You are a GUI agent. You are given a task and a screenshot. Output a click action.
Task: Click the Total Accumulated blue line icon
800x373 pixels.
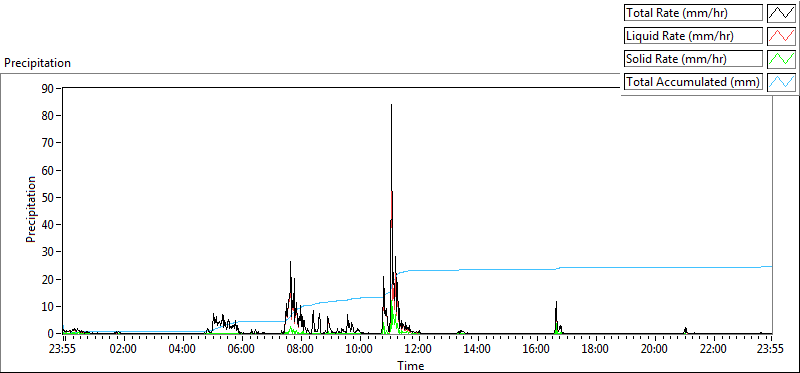pos(781,82)
